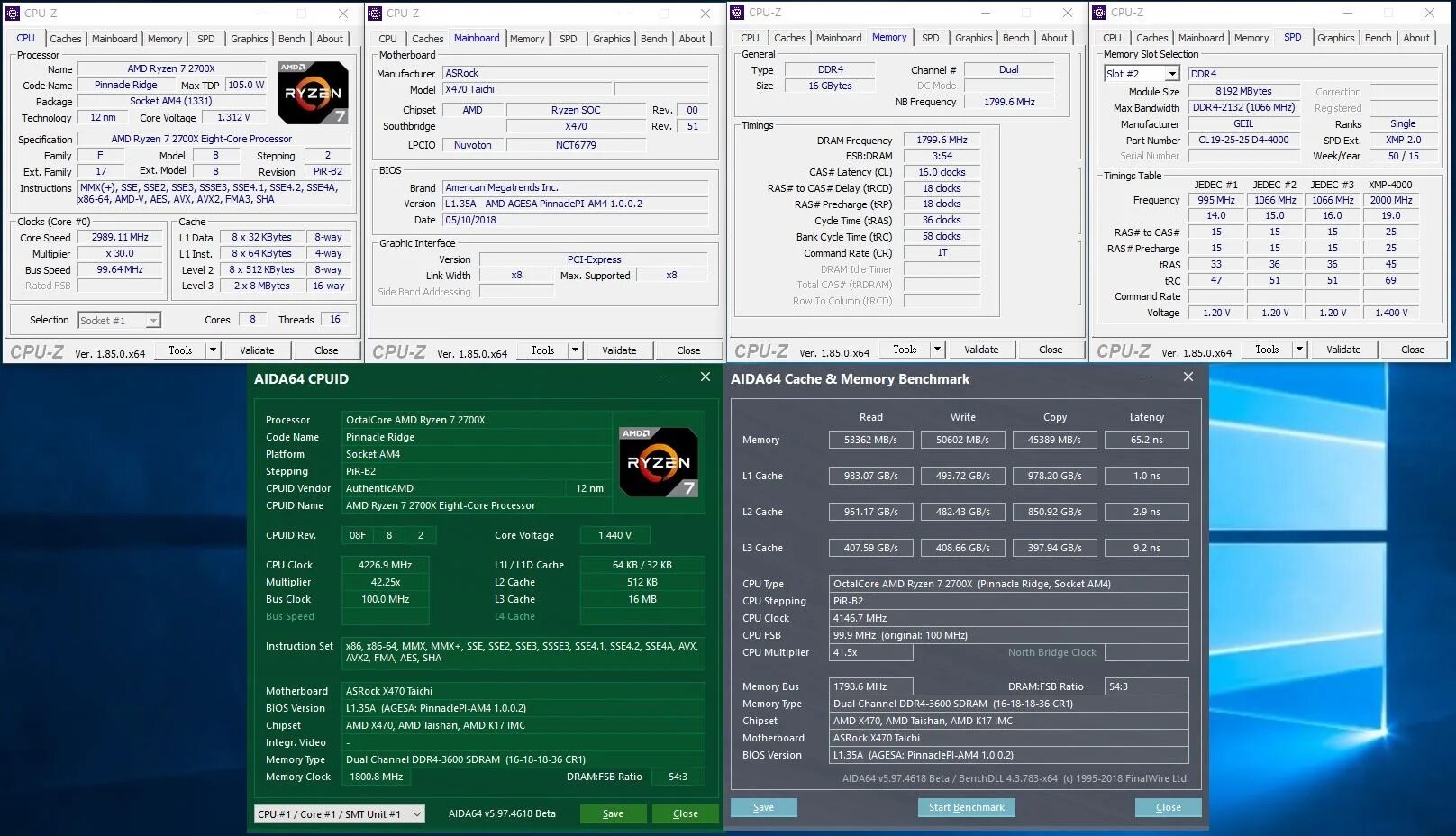Open the Graphics tab in the CPU-Z SPD window
Viewport: 1456px width, 836px height.
(1335, 38)
